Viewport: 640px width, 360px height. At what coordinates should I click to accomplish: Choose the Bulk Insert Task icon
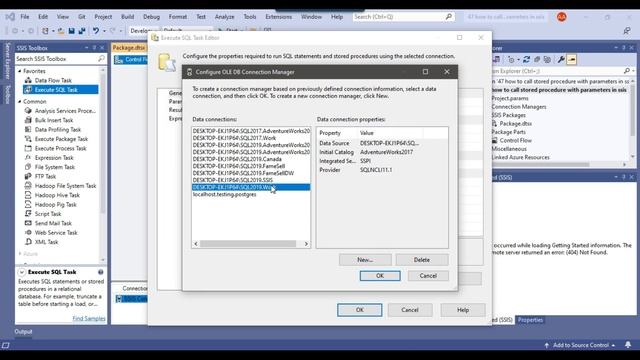tap(28, 120)
